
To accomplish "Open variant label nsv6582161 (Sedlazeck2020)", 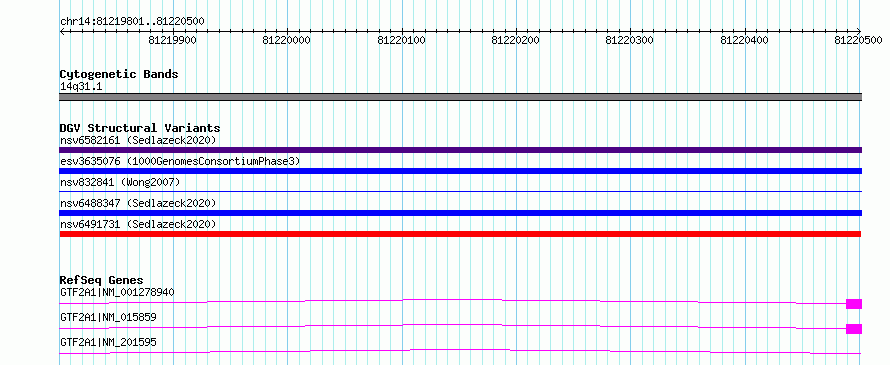I will [138, 140].
